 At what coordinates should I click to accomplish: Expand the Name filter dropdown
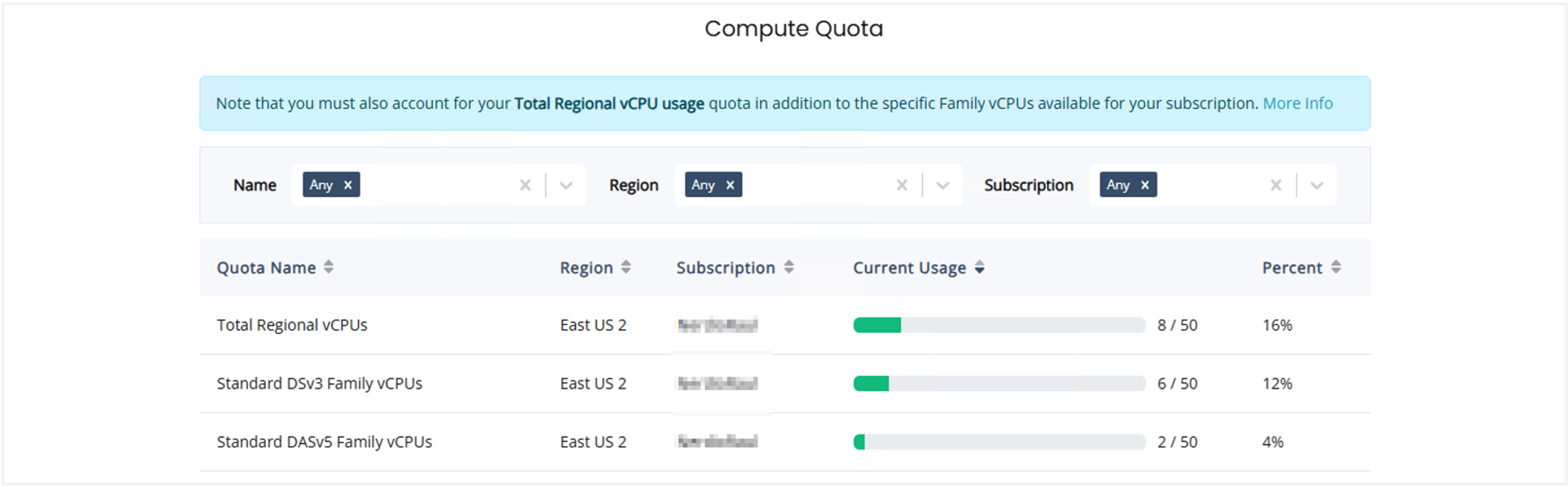(567, 185)
